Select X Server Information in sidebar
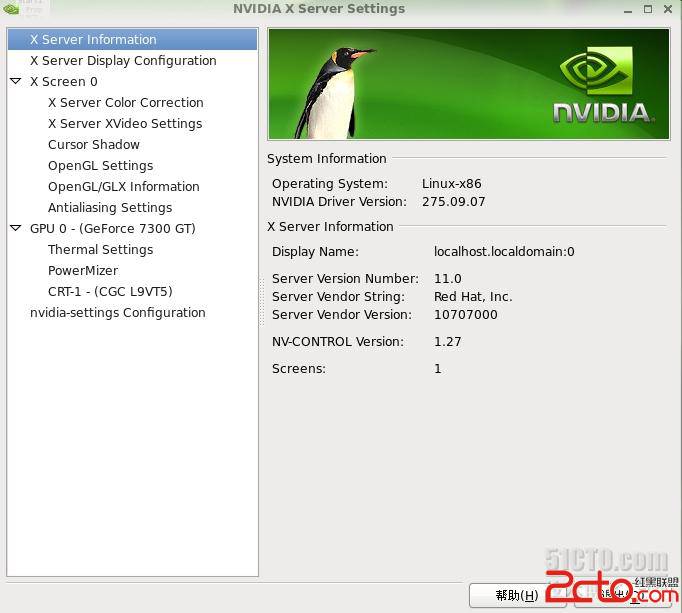 [x=132, y=40]
